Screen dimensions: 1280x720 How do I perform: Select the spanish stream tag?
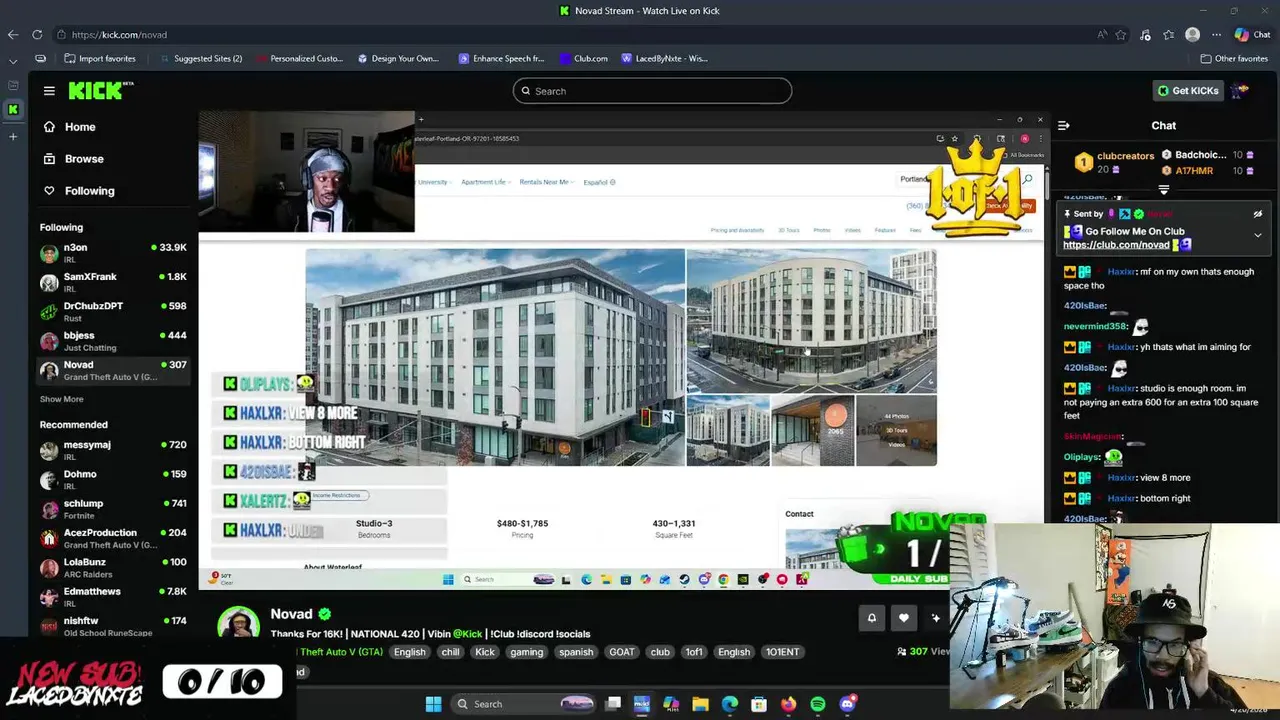576,652
